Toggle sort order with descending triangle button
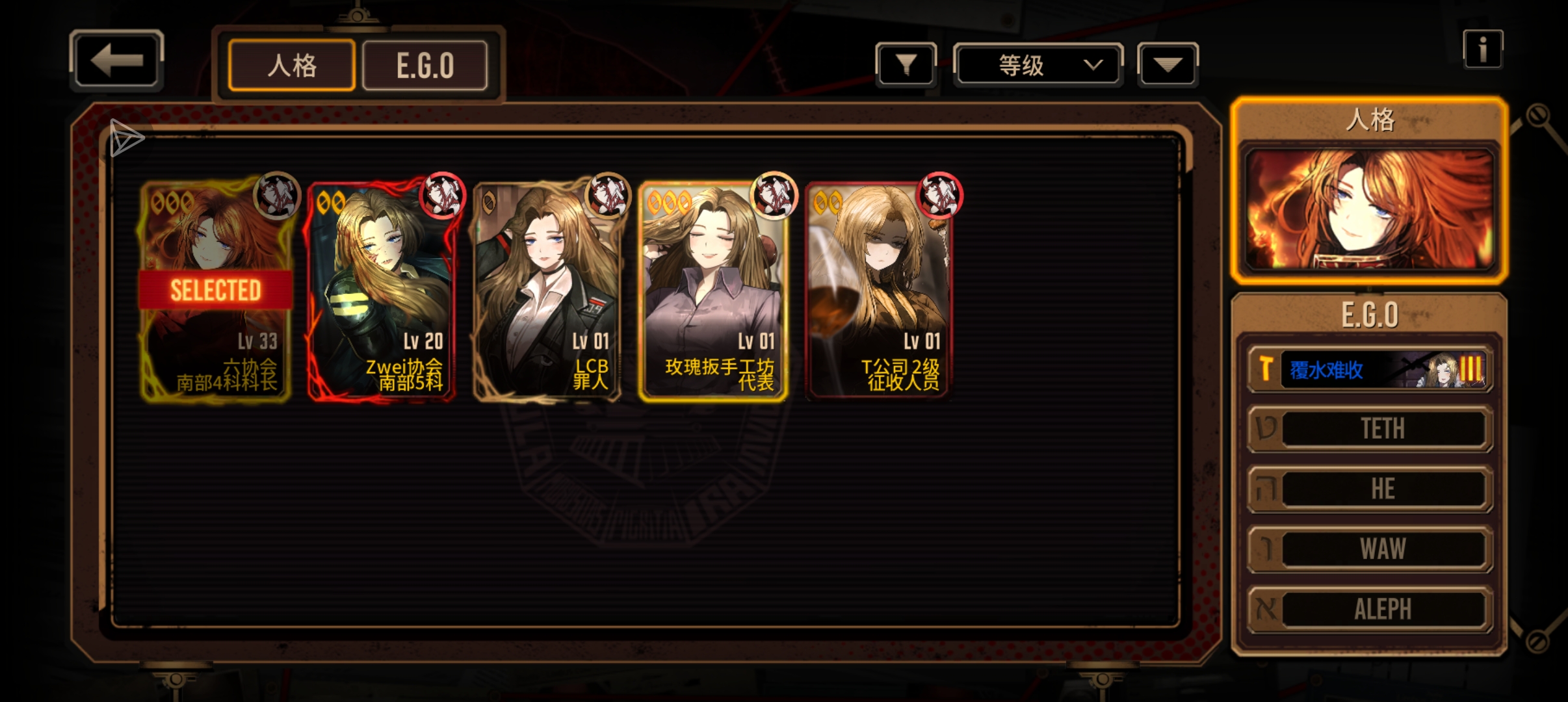This screenshot has width=1568, height=702. pyautogui.click(x=1168, y=64)
